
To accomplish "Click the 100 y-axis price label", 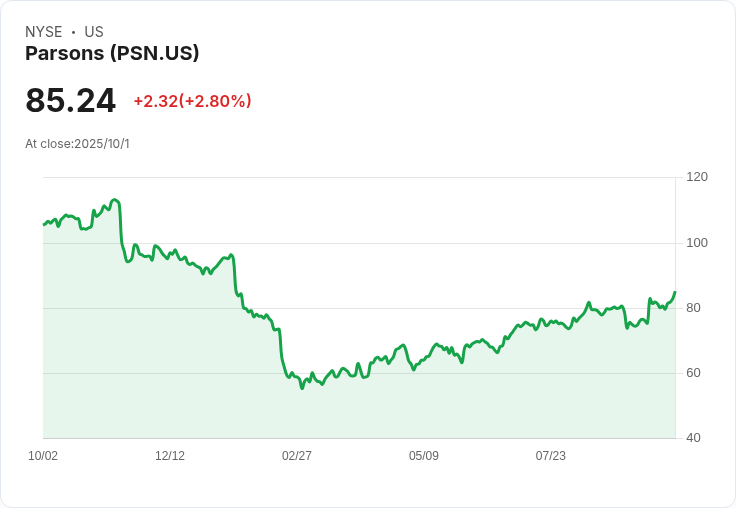I will tap(697, 243).
